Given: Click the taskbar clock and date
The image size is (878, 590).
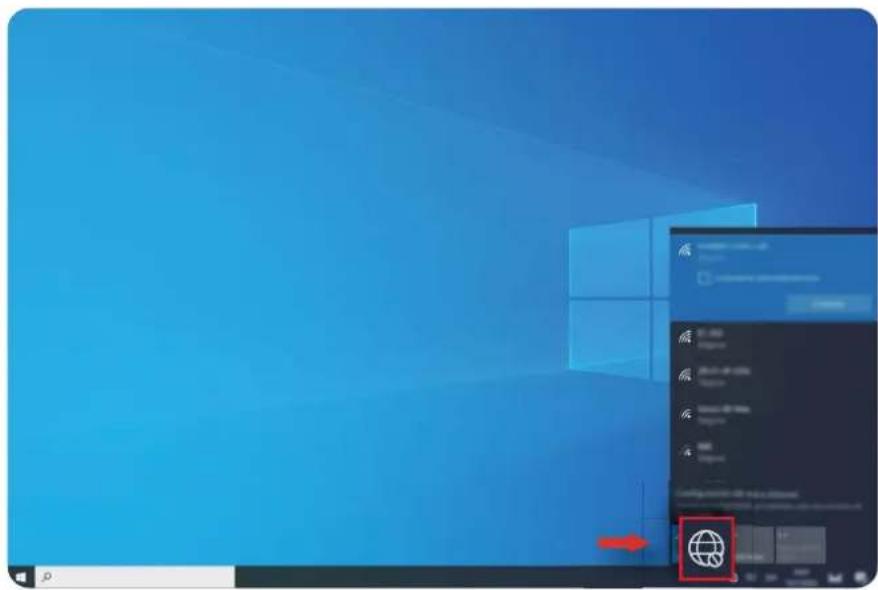Looking at the screenshot, I should 801,577.
